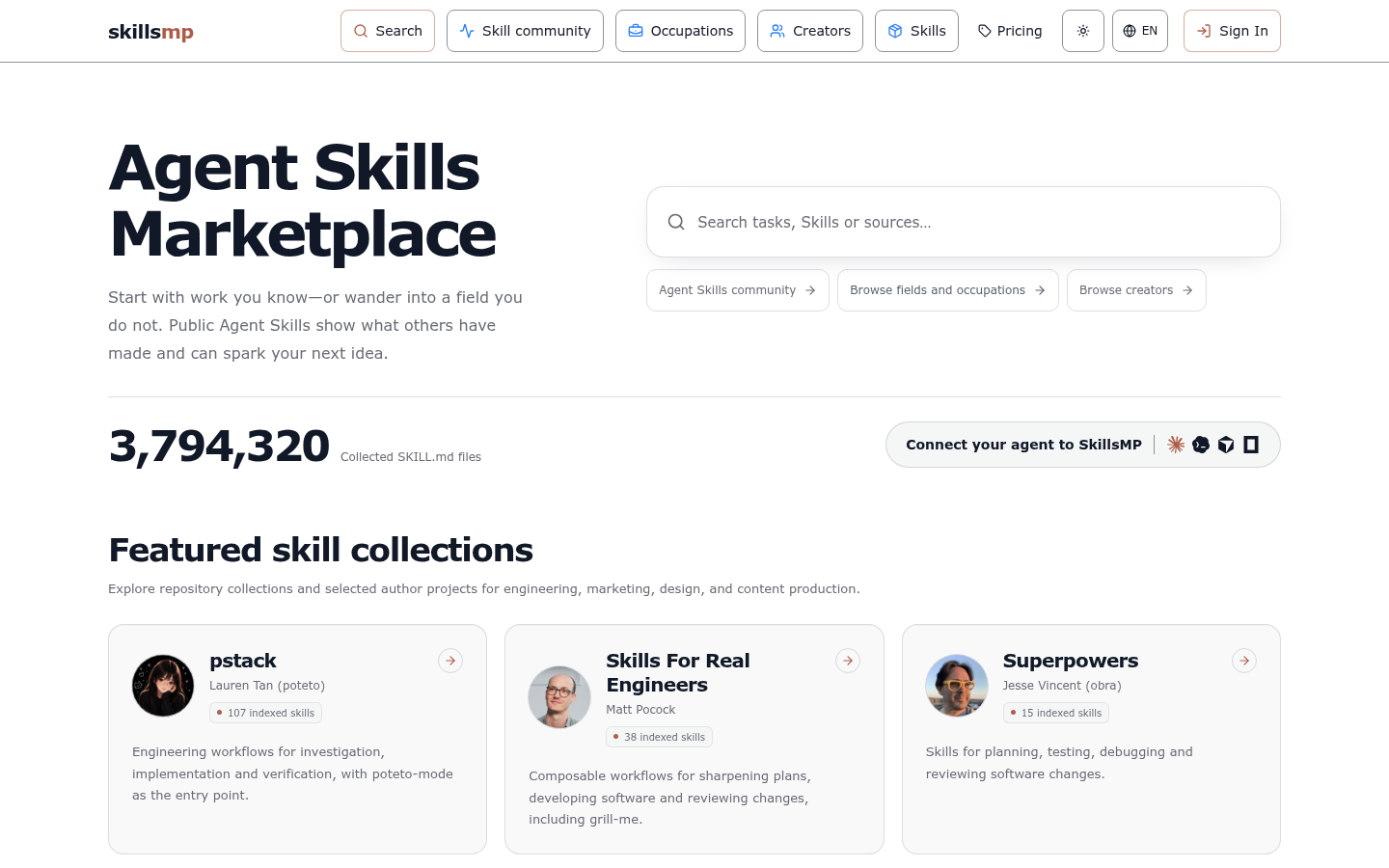Click author name Matt Pocock

[x=640, y=710]
